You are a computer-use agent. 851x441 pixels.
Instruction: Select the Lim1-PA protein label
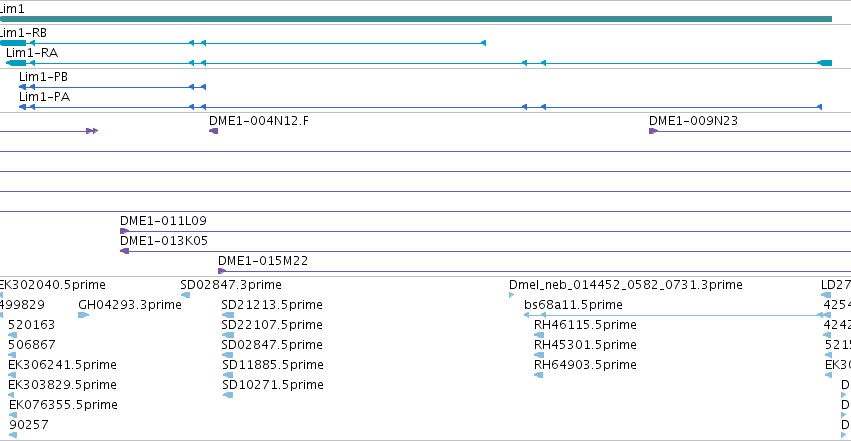[x=45, y=97]
